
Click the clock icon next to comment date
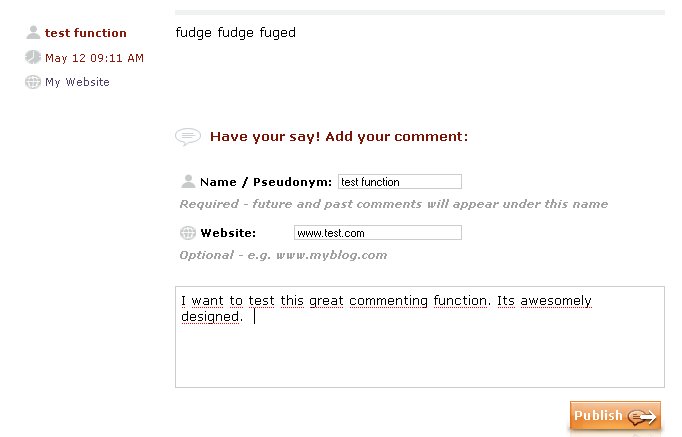33,57
